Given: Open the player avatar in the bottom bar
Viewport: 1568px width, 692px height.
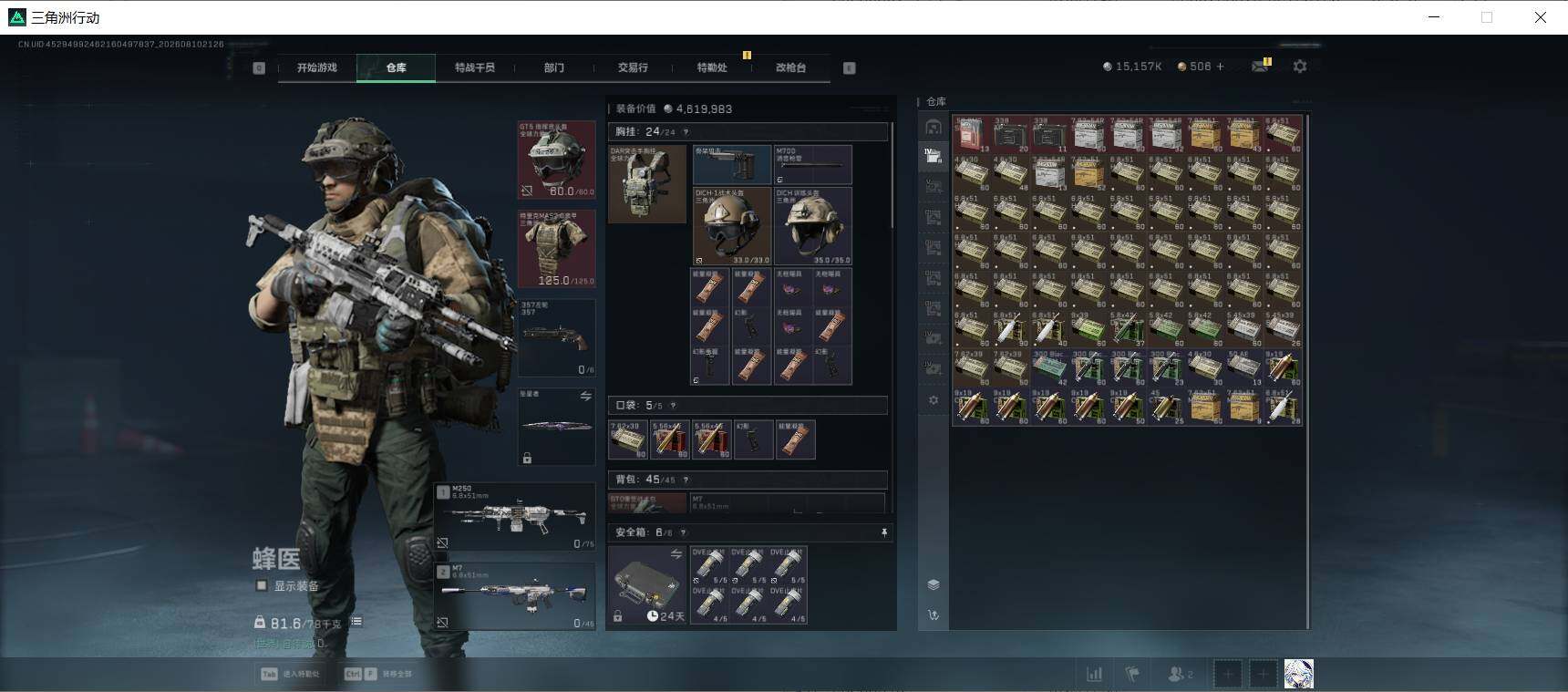Looking at the screenshot, I should tap(1299, 675).
